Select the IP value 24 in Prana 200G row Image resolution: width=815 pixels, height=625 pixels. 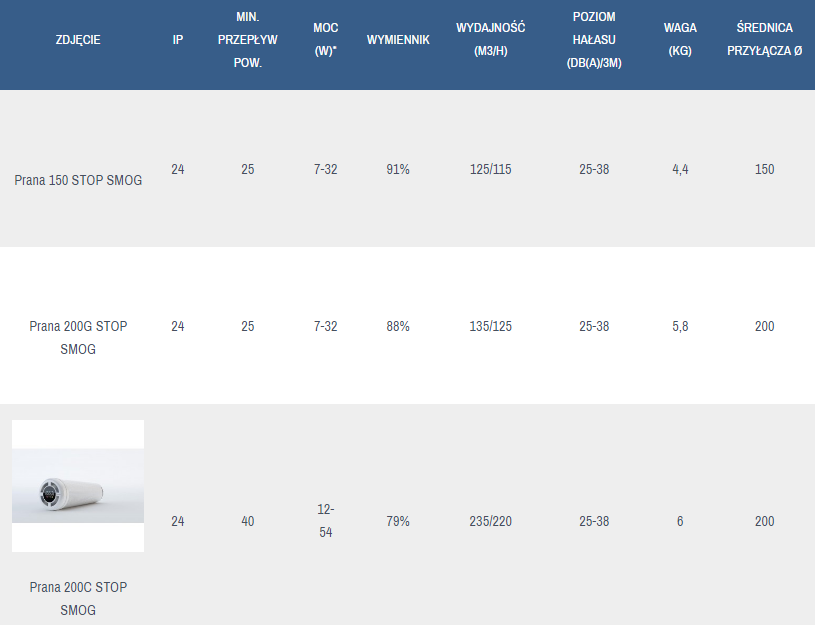[178, 326]
